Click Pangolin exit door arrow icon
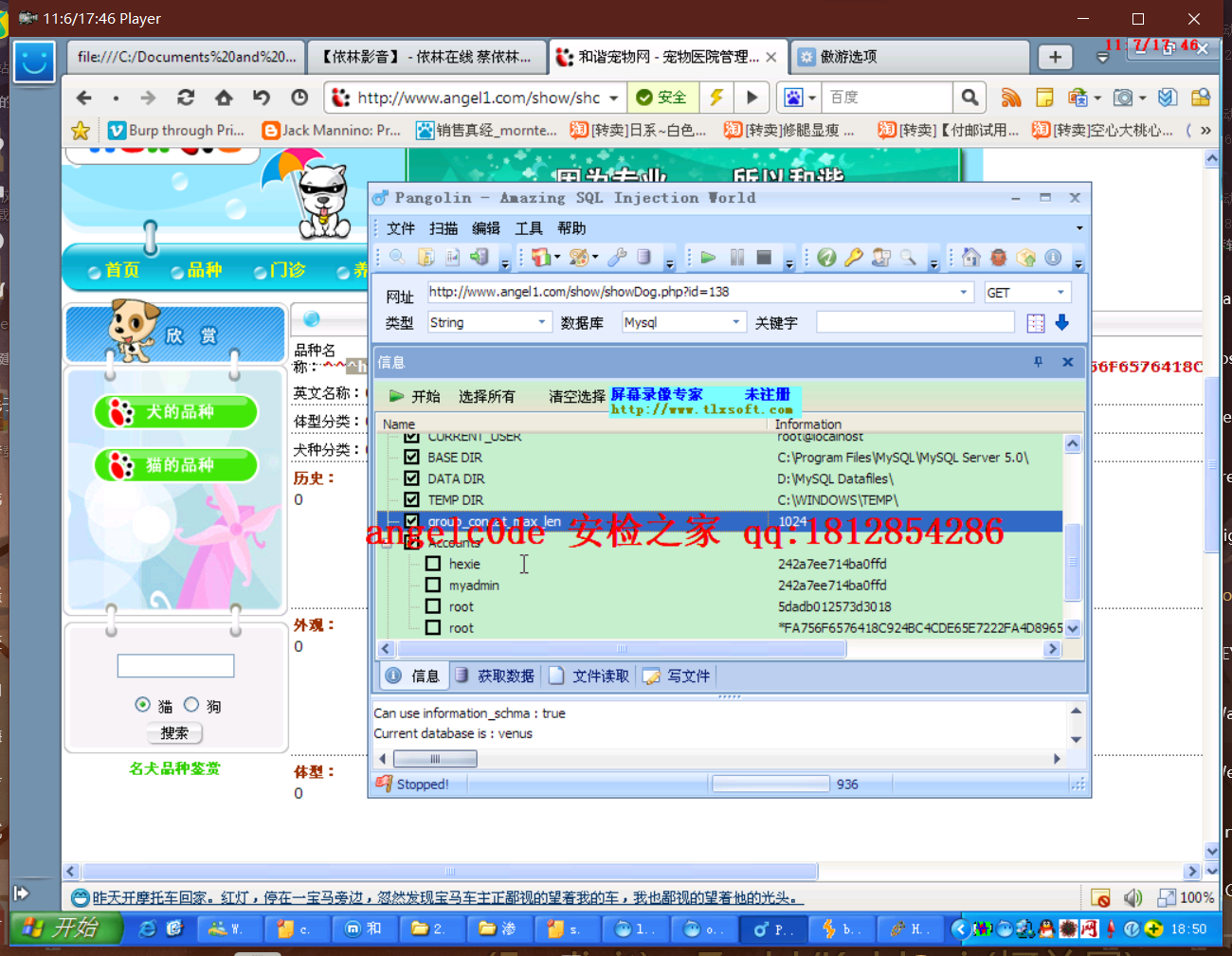This screenshot has width=1232, height=956. pyautogui.click(x=480, y=258)
